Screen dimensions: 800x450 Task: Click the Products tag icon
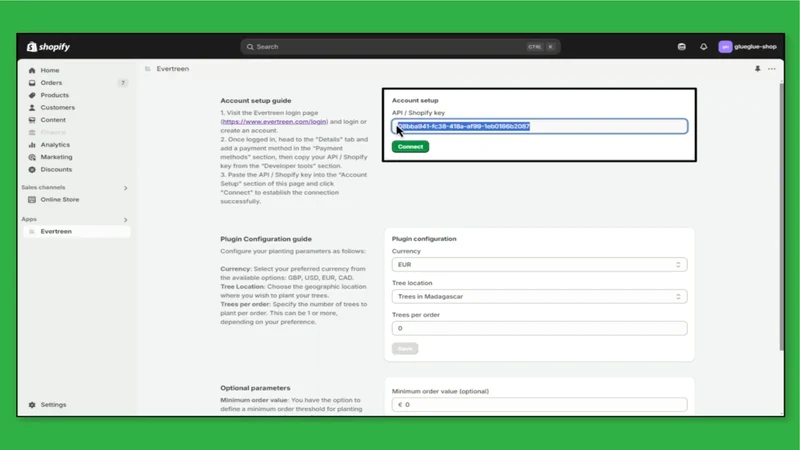tap(32, 95)
